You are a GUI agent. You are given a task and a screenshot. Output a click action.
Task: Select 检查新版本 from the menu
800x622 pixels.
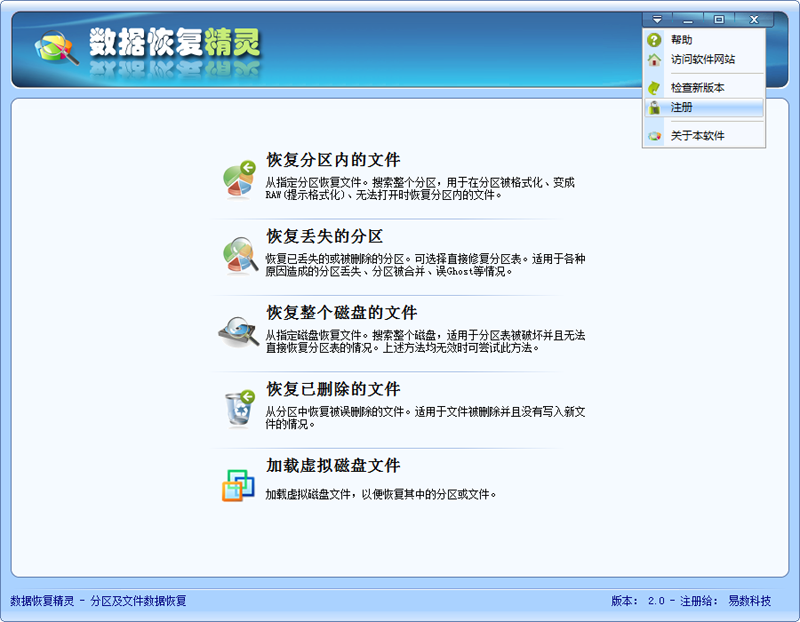(700, 88)
